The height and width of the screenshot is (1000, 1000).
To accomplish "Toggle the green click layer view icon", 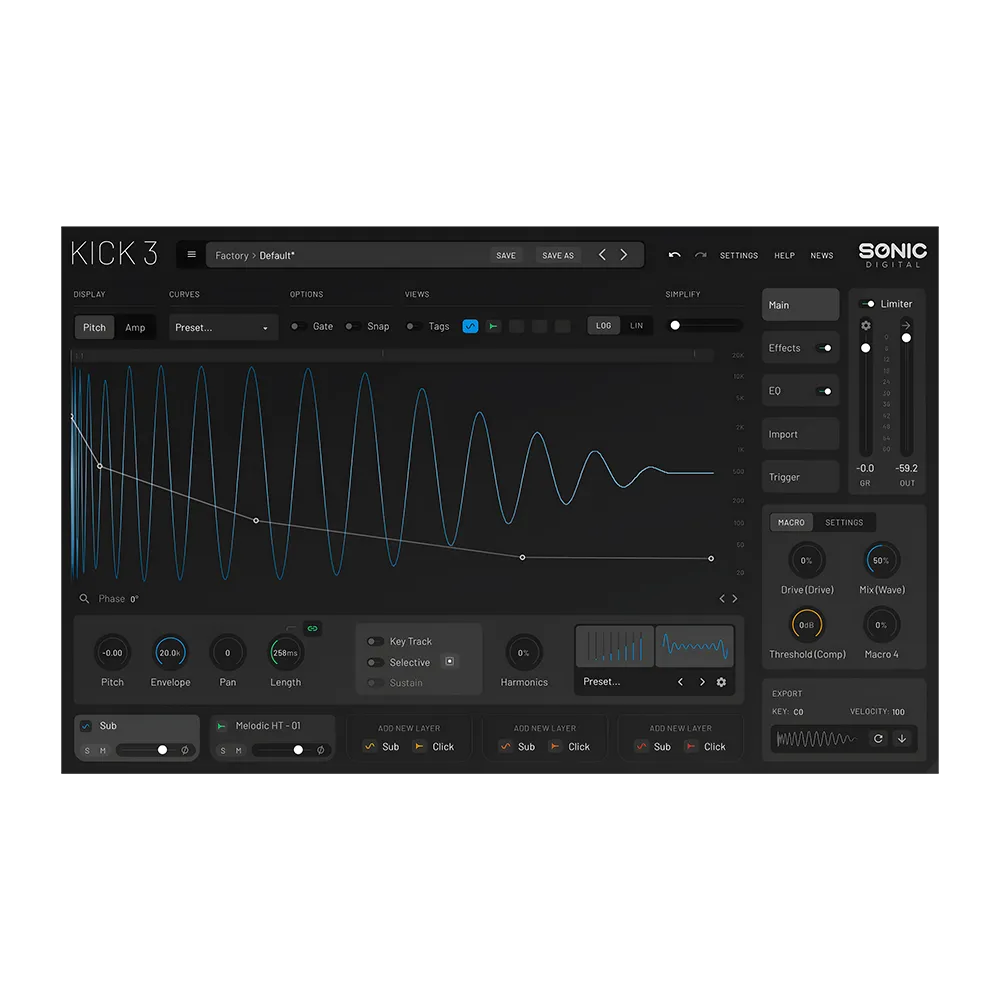I will coord(493,326).
